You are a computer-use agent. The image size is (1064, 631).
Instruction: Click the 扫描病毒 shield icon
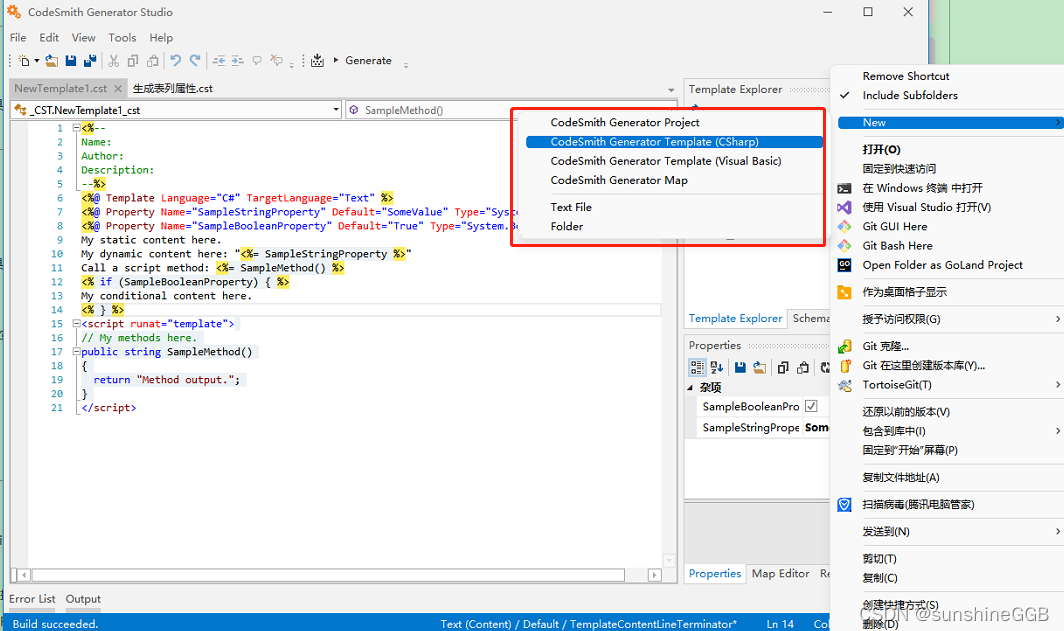pyautogui.click(x=844, y=504)
